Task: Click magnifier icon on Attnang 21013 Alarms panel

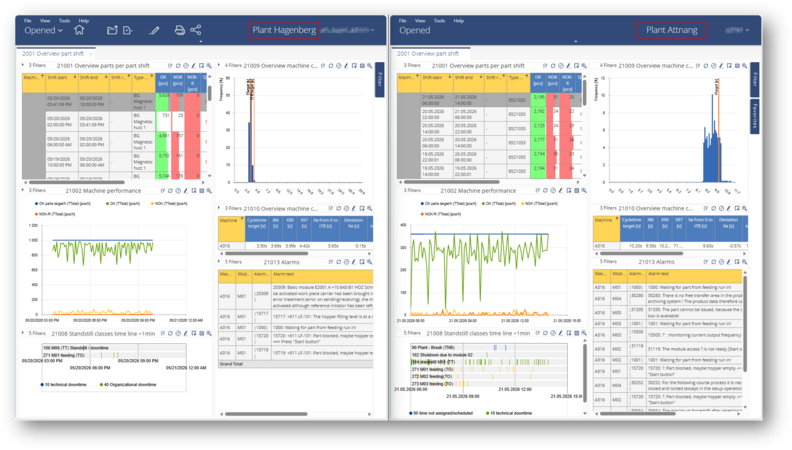Action: 745,262
